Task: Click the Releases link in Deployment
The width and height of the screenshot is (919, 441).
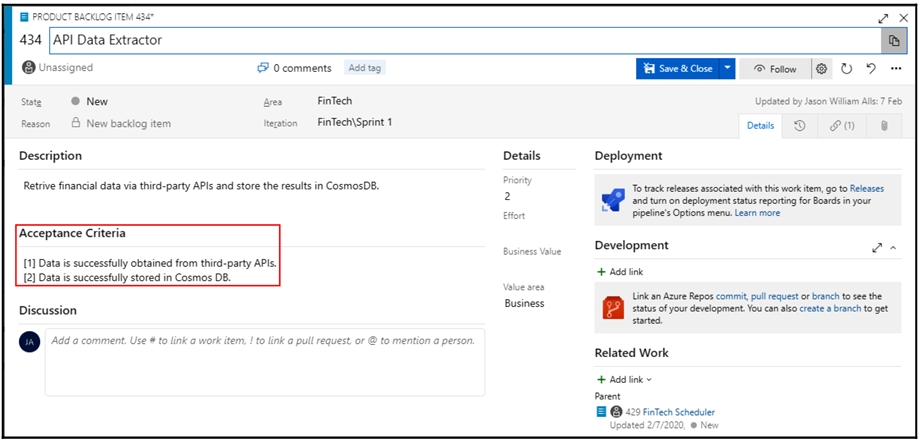Action: click(866, 188)
